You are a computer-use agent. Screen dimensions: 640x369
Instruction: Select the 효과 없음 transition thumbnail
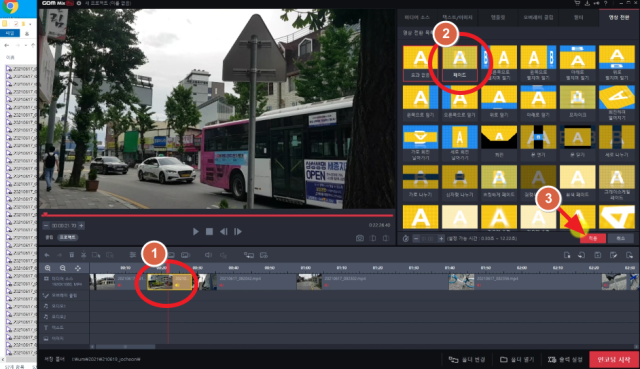420,63
